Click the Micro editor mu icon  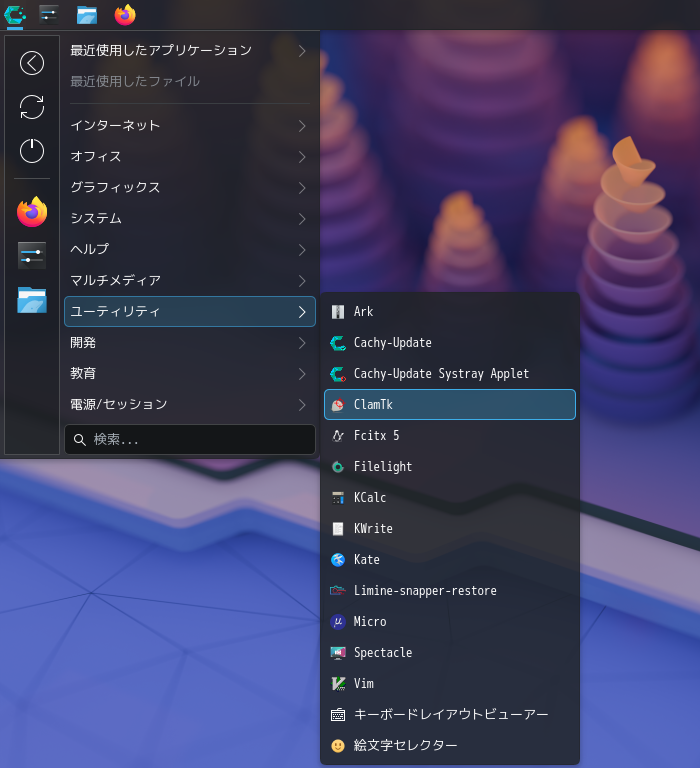click(x=338, y=622)
